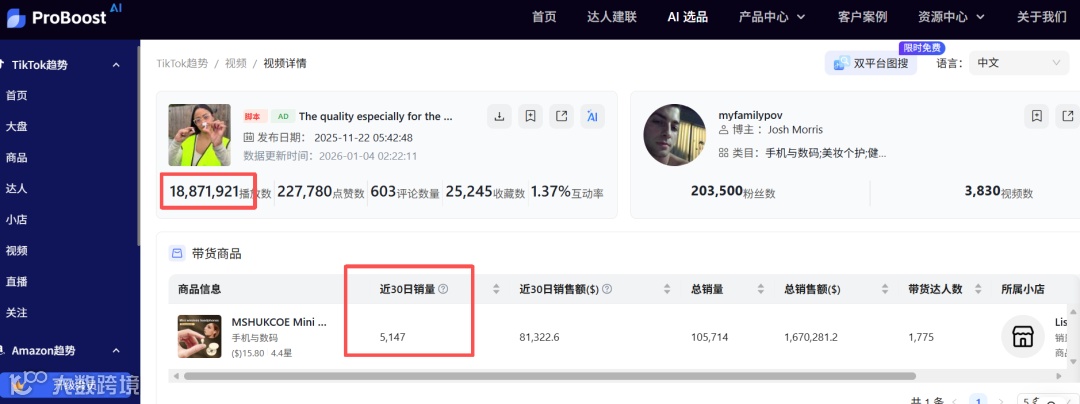
Task: Sort the table by 近30日销量
Action: click(496, 289)
